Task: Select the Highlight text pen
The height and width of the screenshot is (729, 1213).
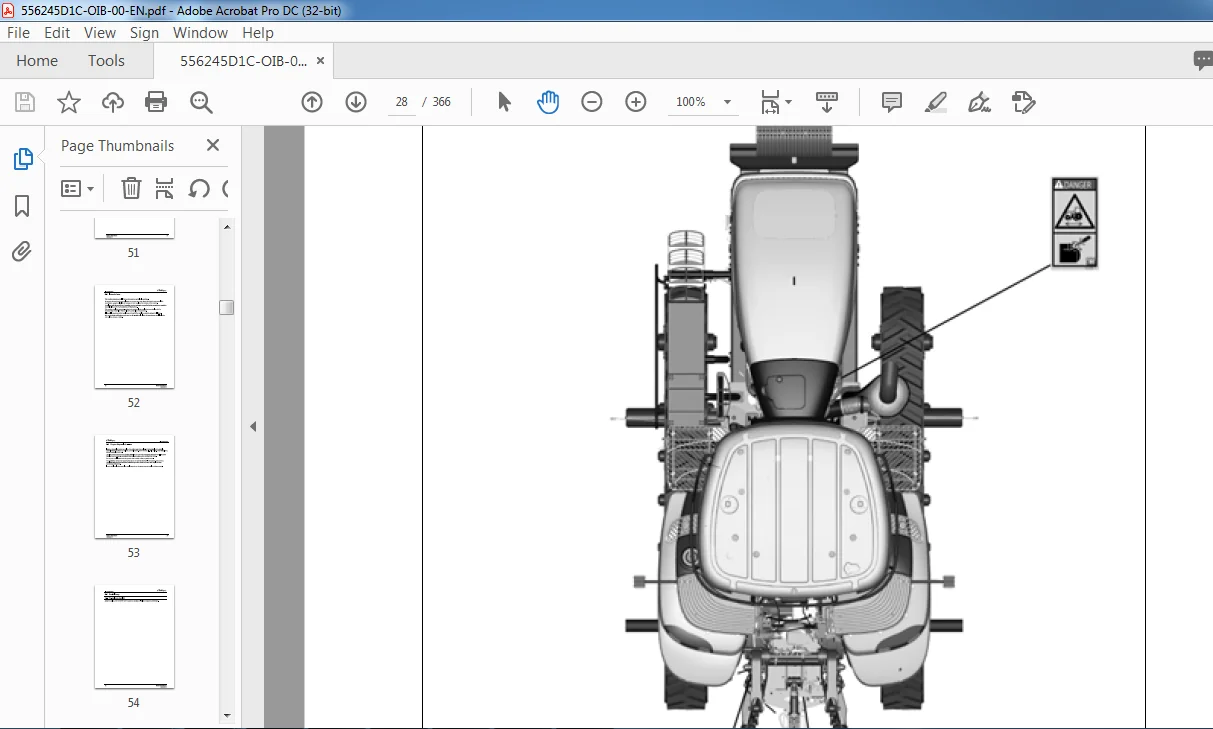Action: point(936,102)
